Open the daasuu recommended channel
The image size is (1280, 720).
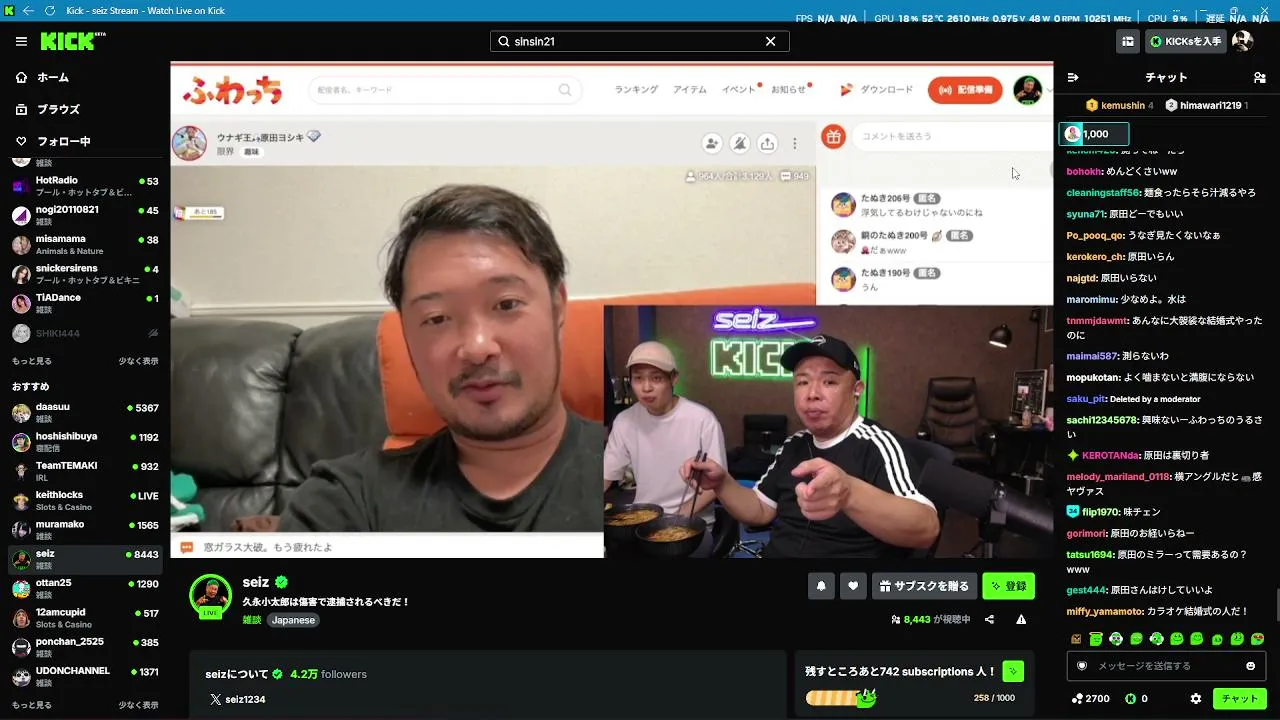click(85, 412)
